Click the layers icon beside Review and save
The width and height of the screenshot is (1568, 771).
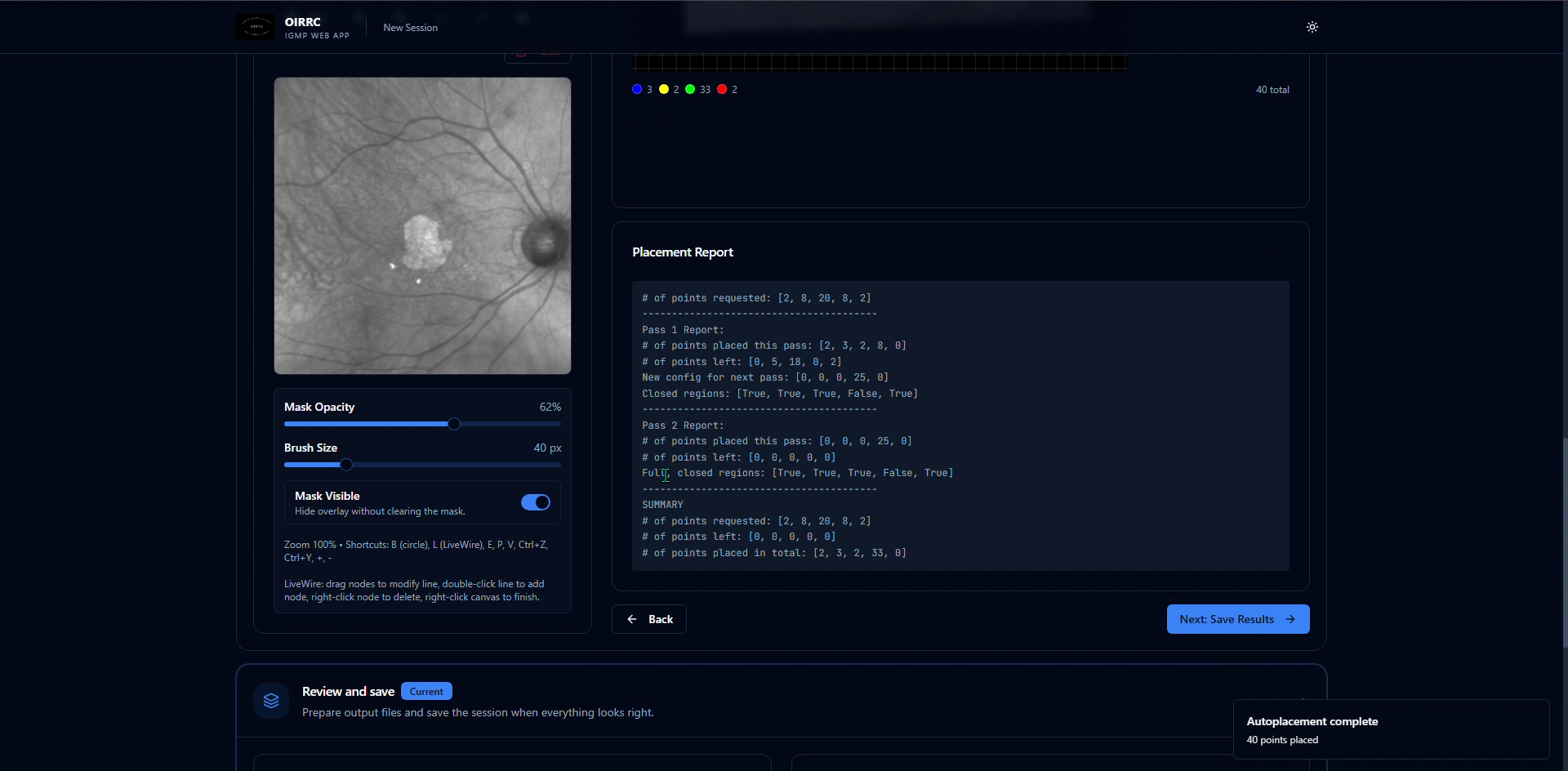coord(270,701)
